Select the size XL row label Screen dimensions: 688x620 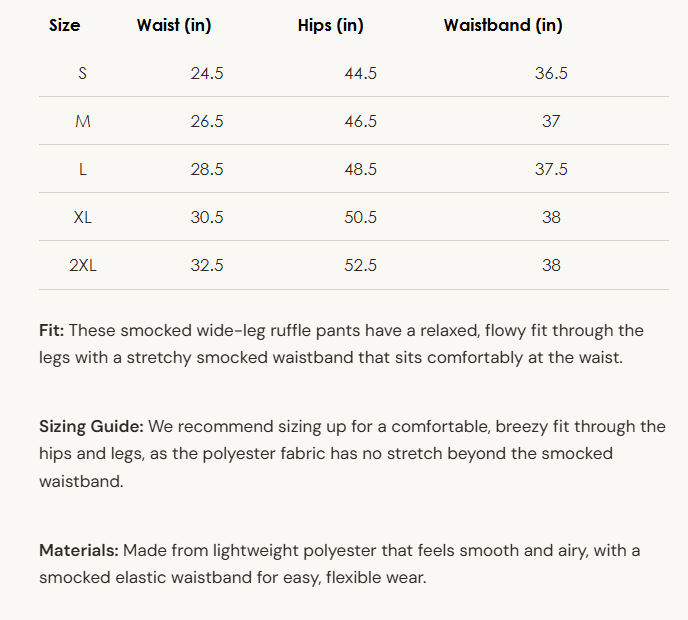click(82, 217)
